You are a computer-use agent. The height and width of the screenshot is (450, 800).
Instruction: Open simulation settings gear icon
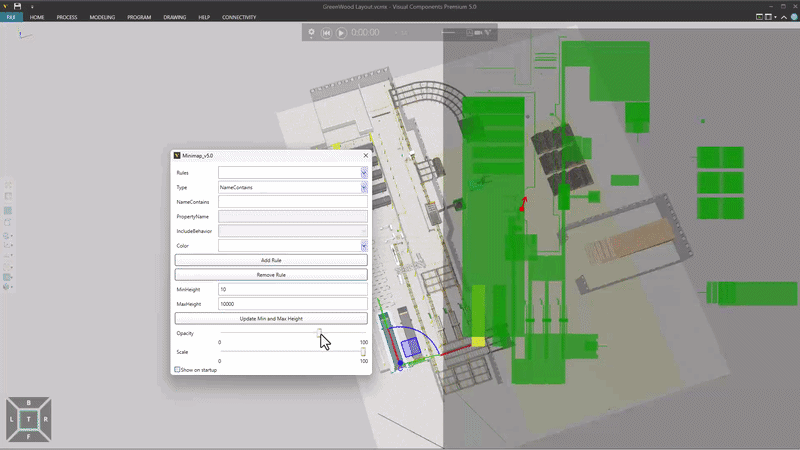click(x=312, y=33)
